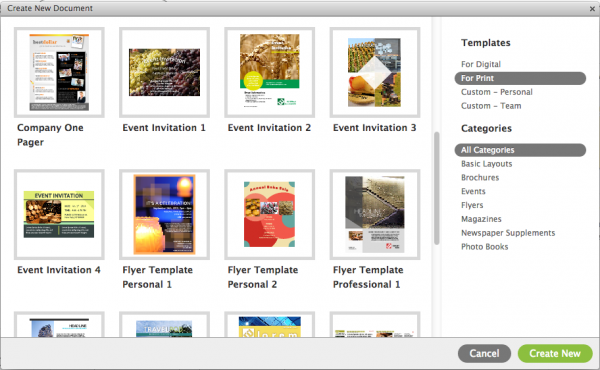This screenshot has width=600, height=370.
Task: Click the Flyer Template Professional 1 caption
Action: click(x=368, y=277)
